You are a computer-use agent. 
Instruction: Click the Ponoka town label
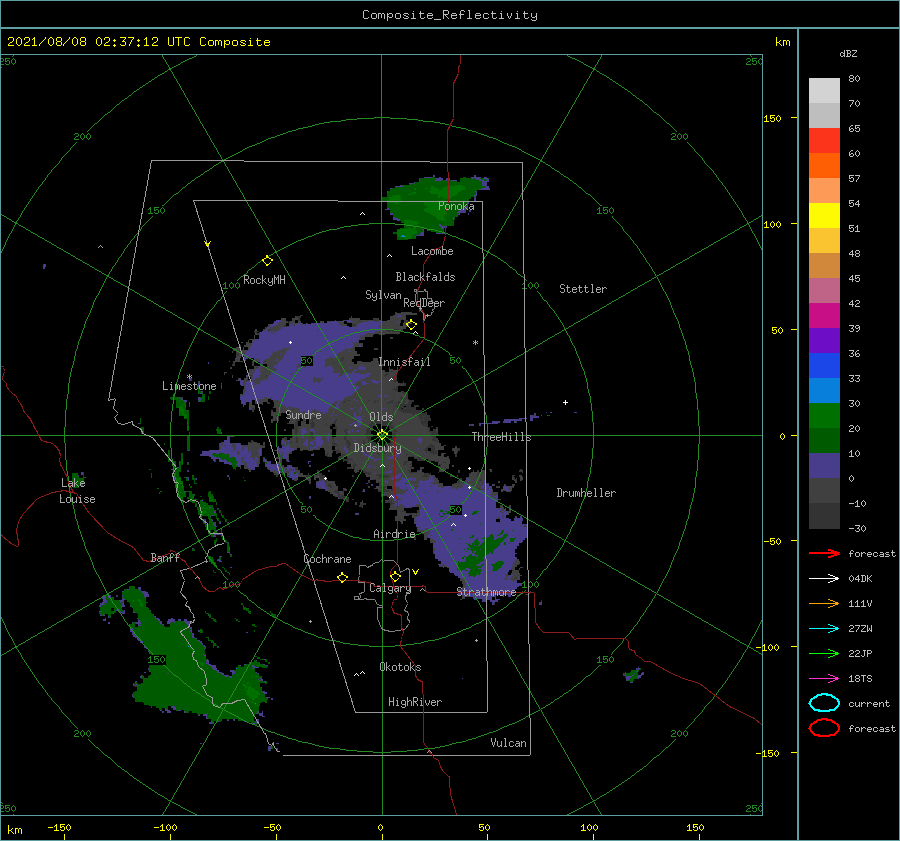[456, 206]
